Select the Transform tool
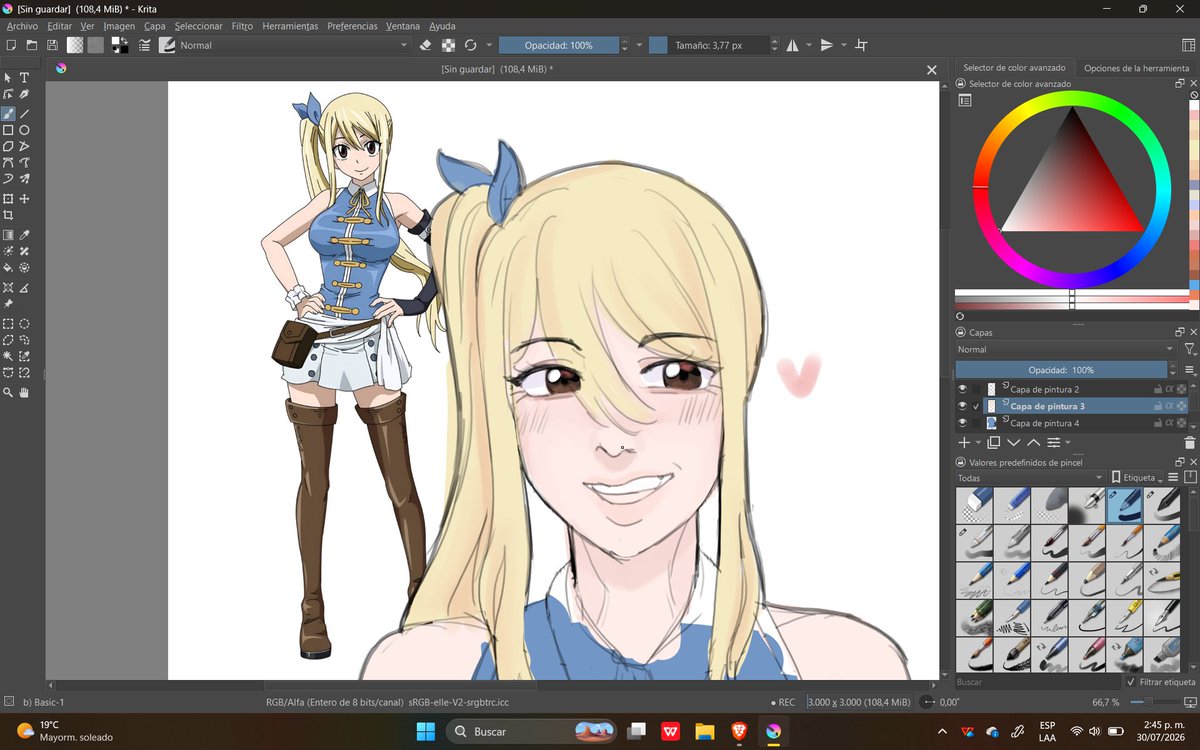The image size is (1200, 750). (x=8, y=200)
